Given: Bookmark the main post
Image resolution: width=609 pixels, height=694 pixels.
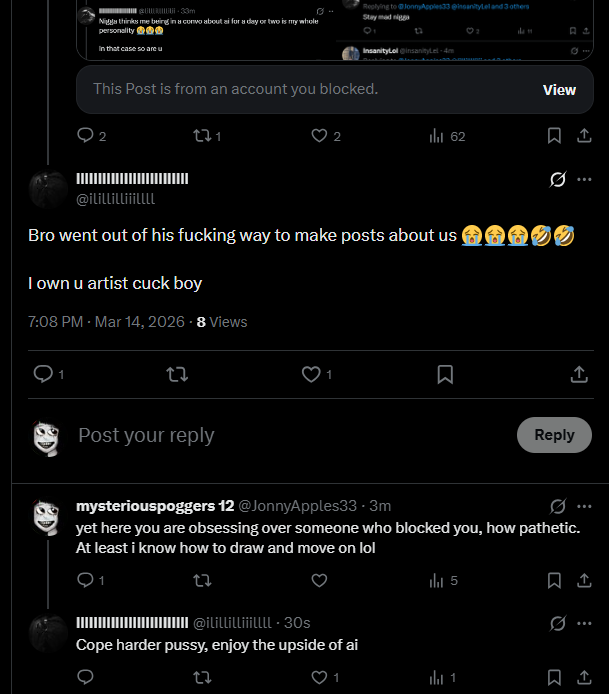Looking at the screenshot, I should (x=445, y=374).
